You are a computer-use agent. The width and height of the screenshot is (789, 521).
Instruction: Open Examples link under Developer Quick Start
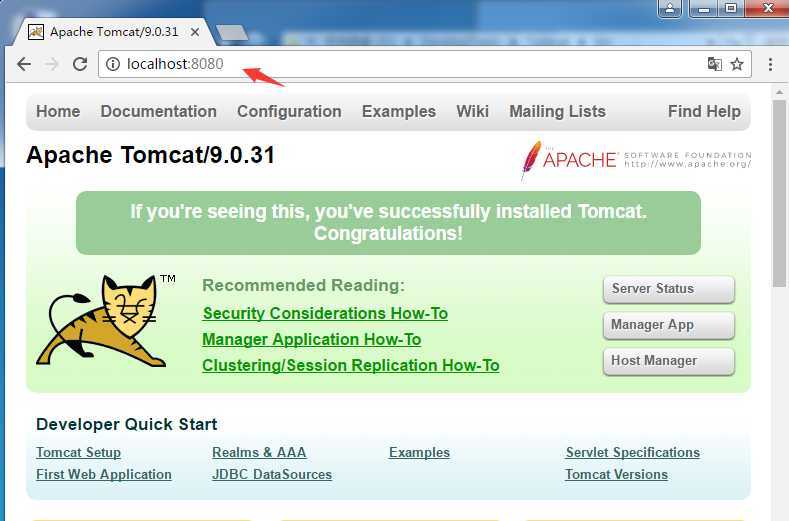point(419,453)
